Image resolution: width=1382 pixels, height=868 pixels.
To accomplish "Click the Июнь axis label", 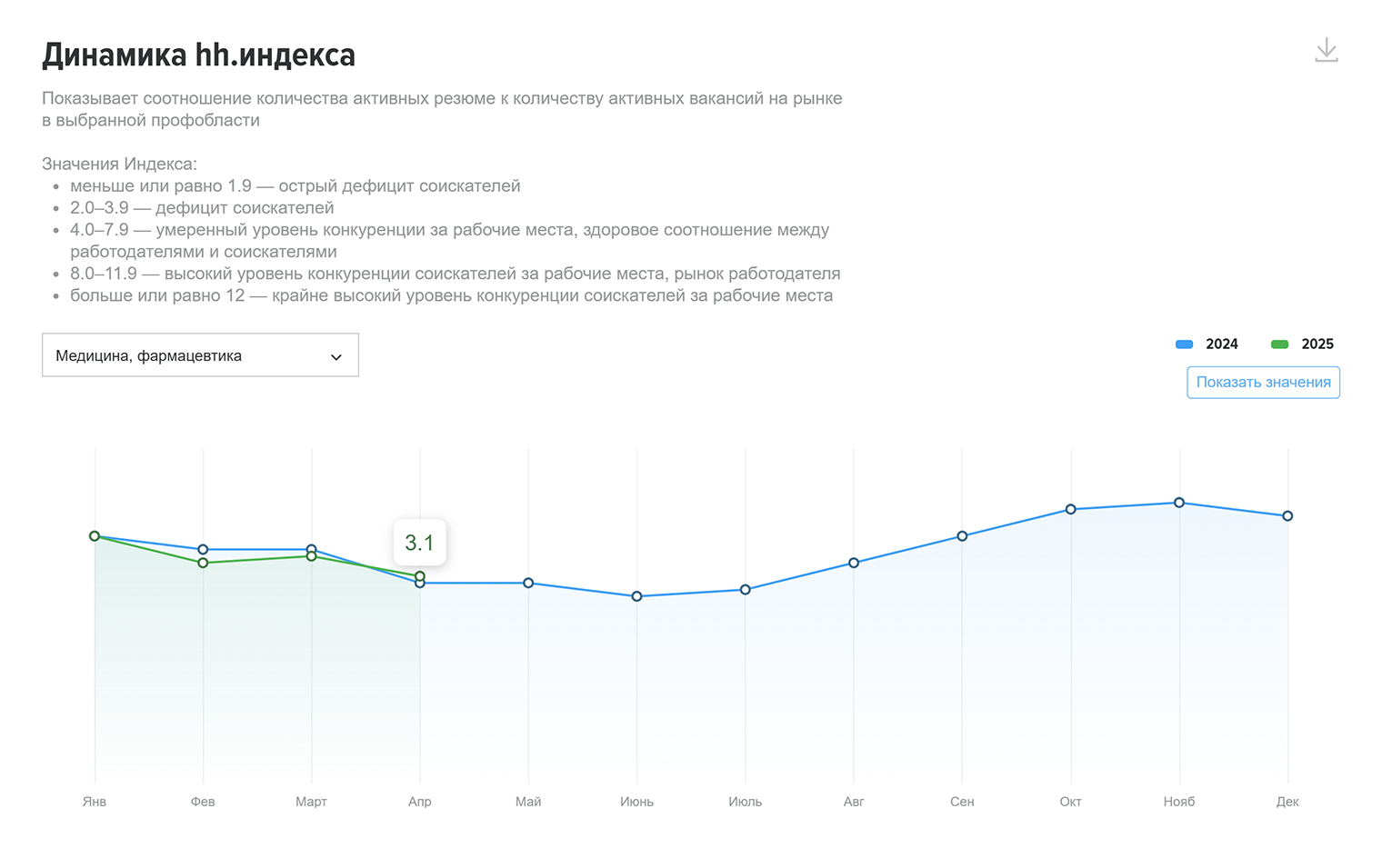I will (636, 802).
